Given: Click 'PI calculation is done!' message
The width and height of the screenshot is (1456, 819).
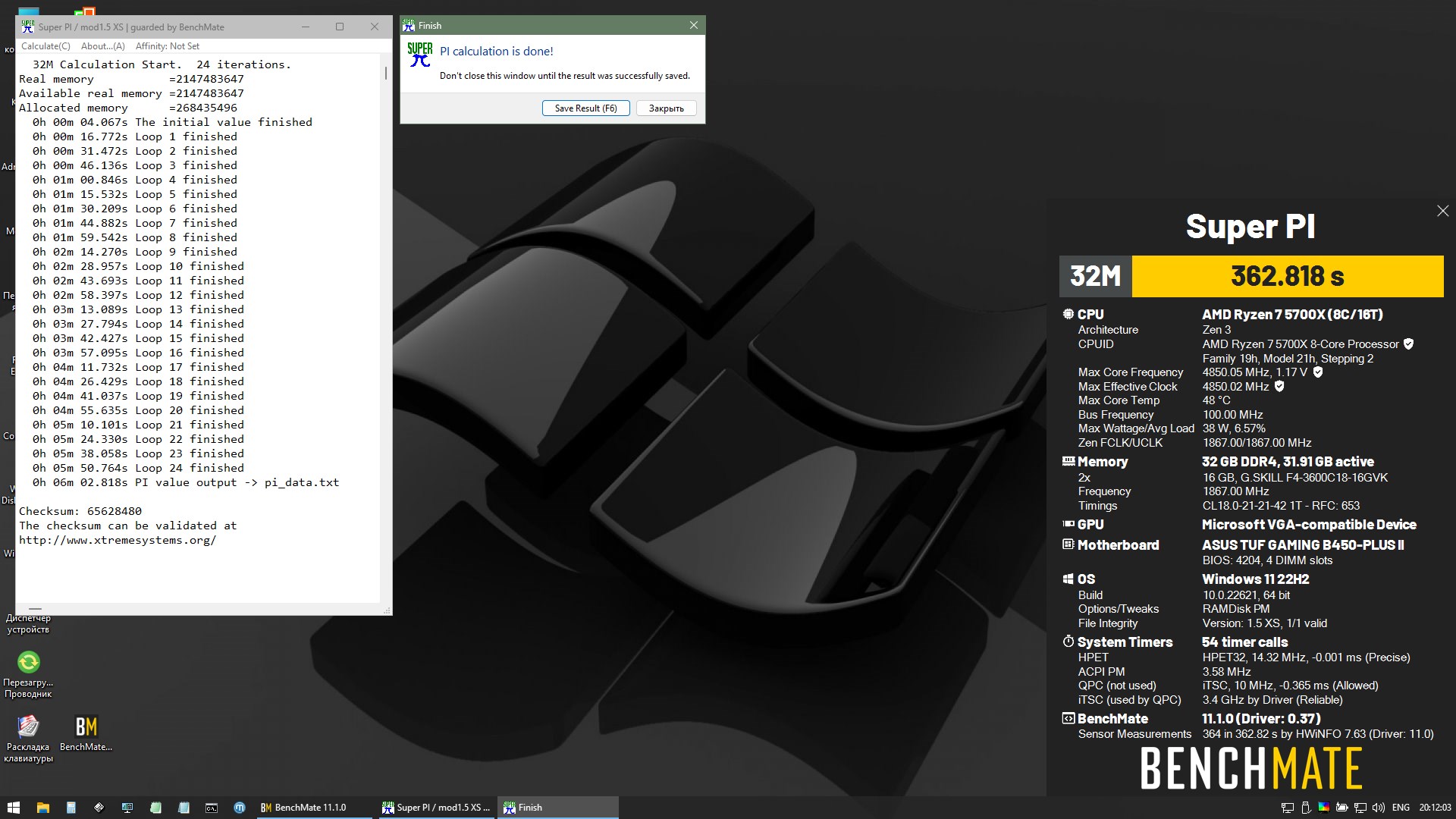Looking at the screenshot, I should click(x=497, y=52).
